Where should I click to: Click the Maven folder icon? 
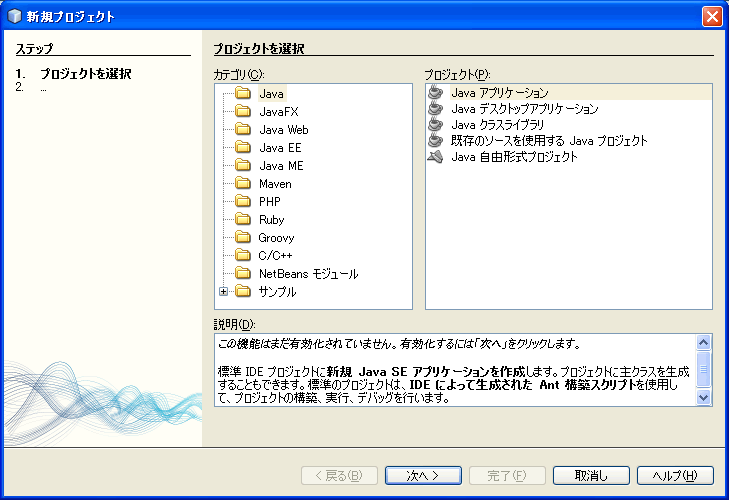(243, 183)
